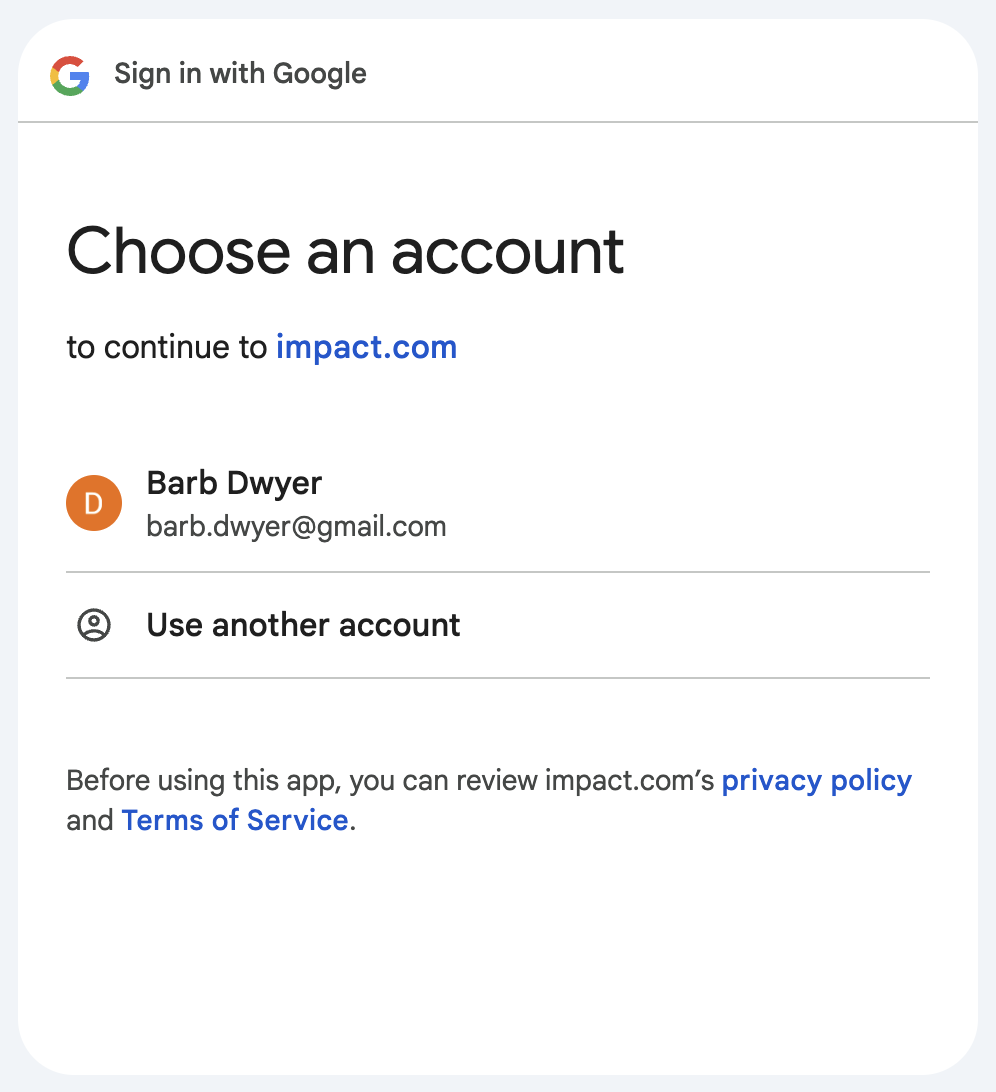This screenshot has width=996, height=1092.
Task: Open the privacy policy link
Action: click(816, 780)
